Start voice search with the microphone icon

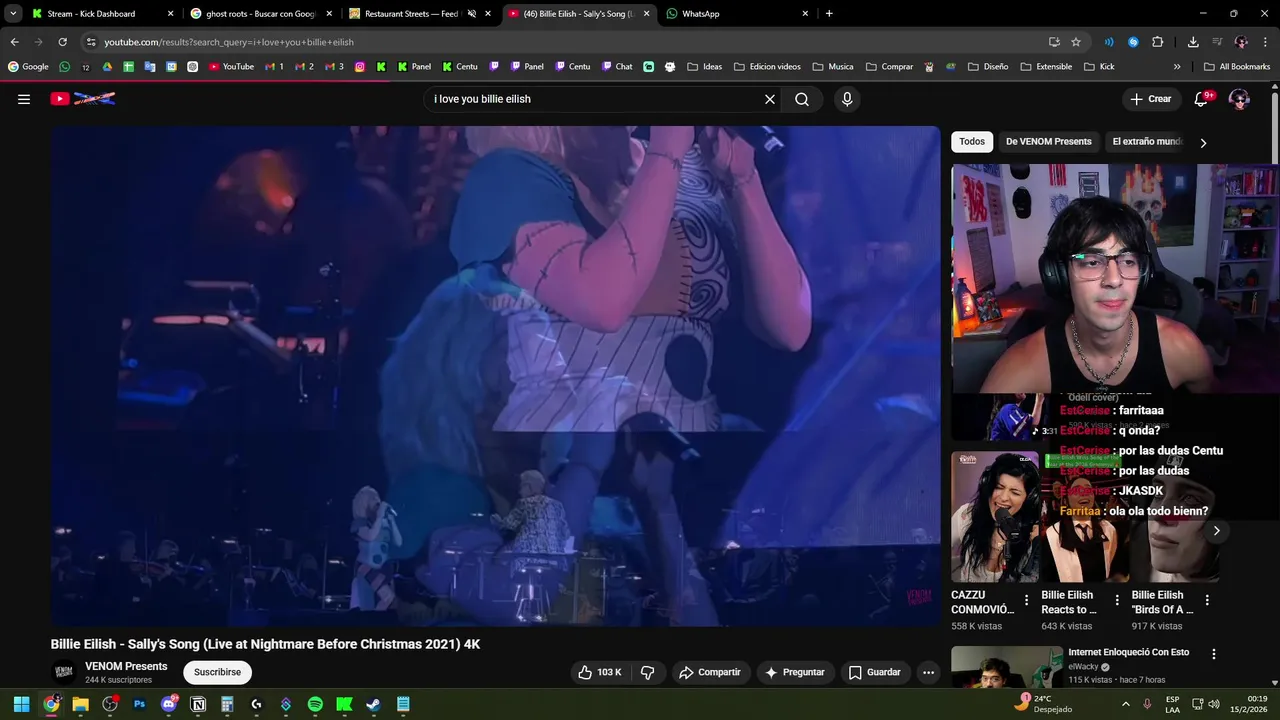(847, 99)
